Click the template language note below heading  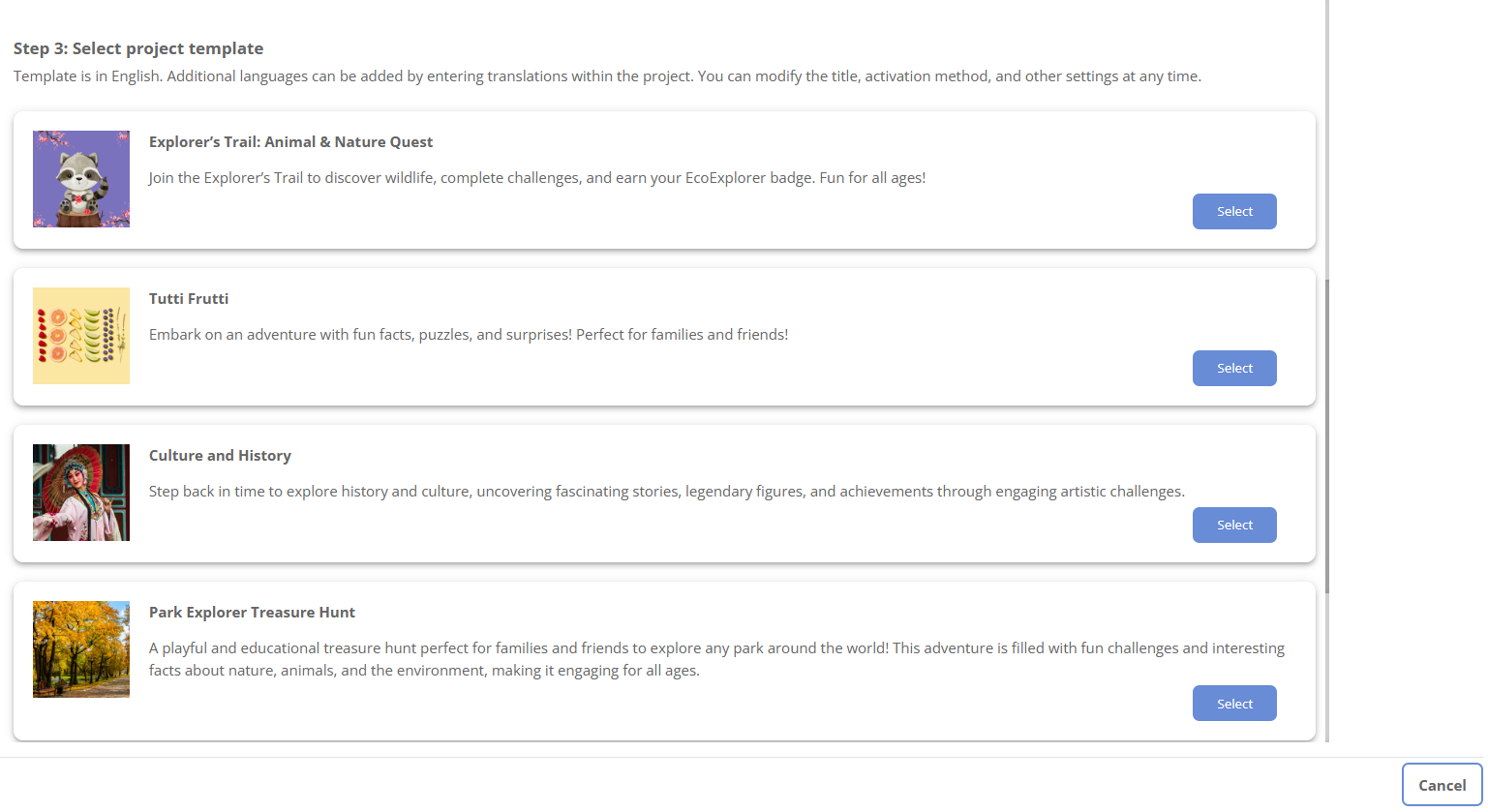(x=607, y=76)
